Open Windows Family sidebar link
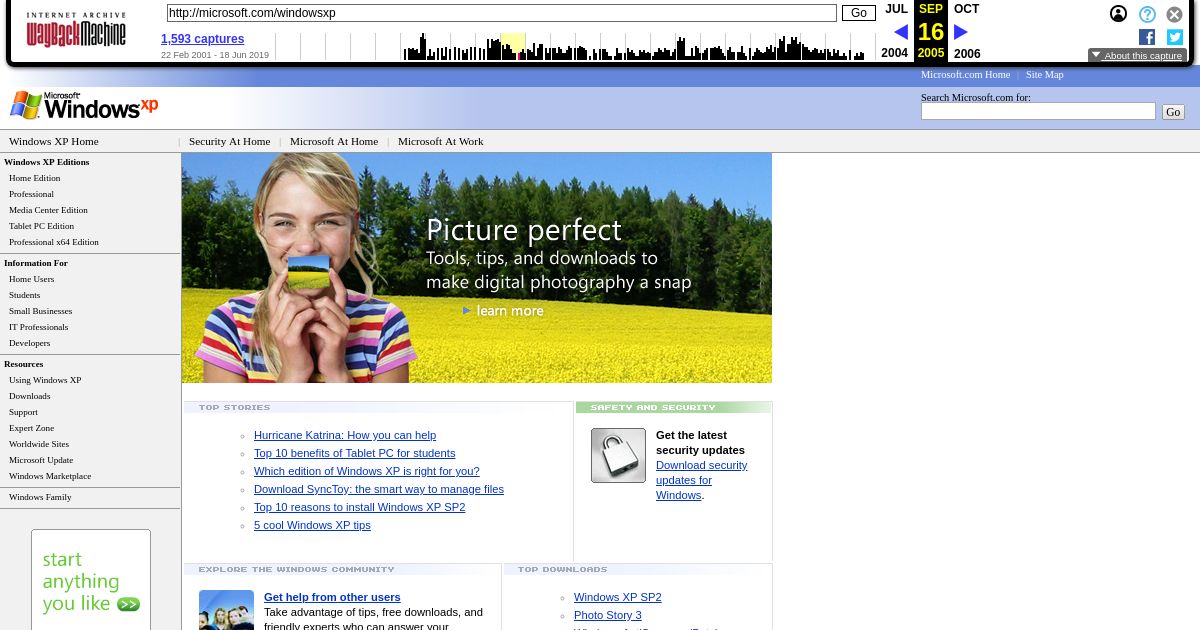The height and width of the screenshot is (630, 1200). point(40,497)
